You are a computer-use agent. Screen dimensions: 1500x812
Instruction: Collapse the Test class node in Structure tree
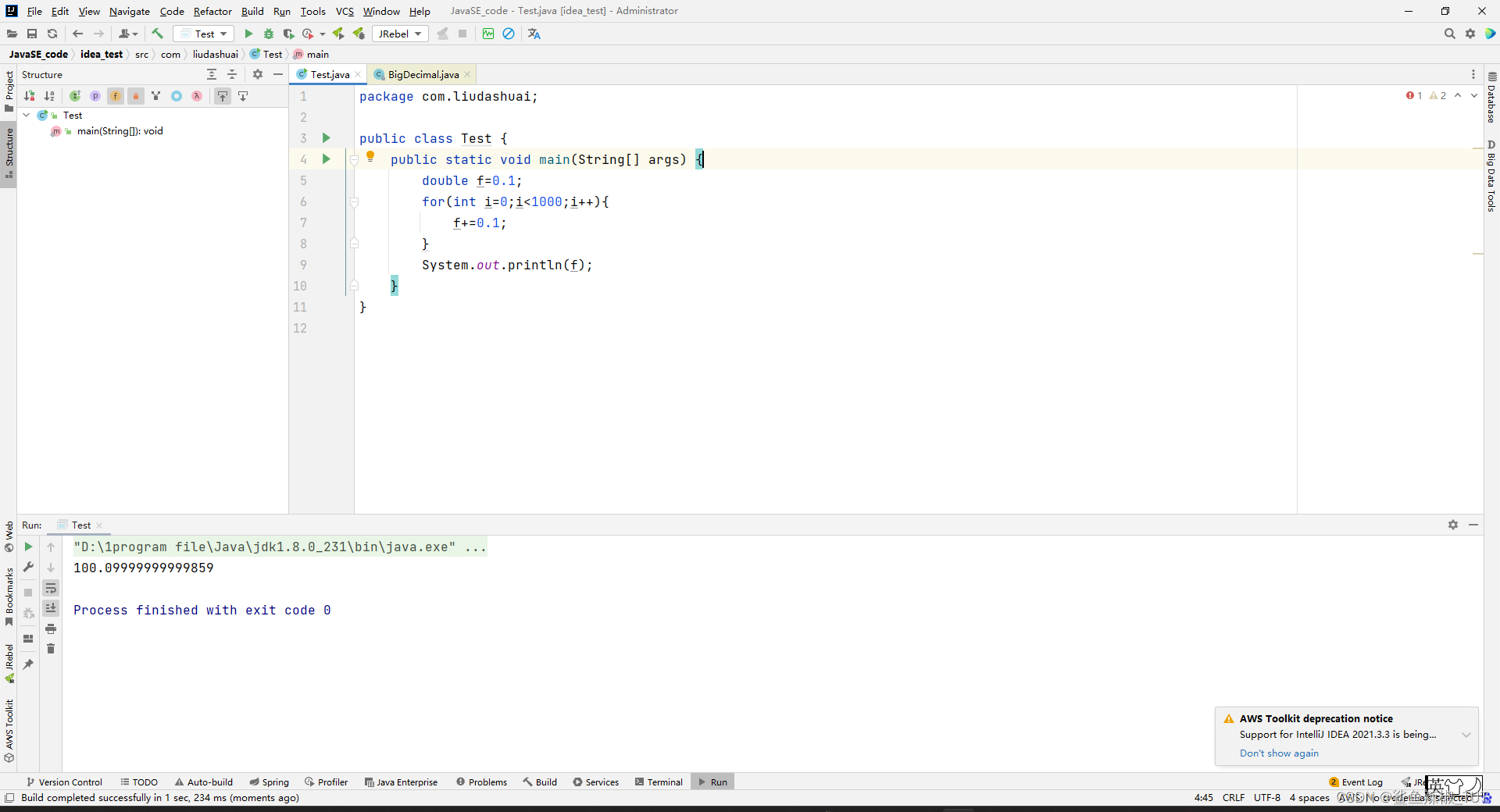coord(27,115)
